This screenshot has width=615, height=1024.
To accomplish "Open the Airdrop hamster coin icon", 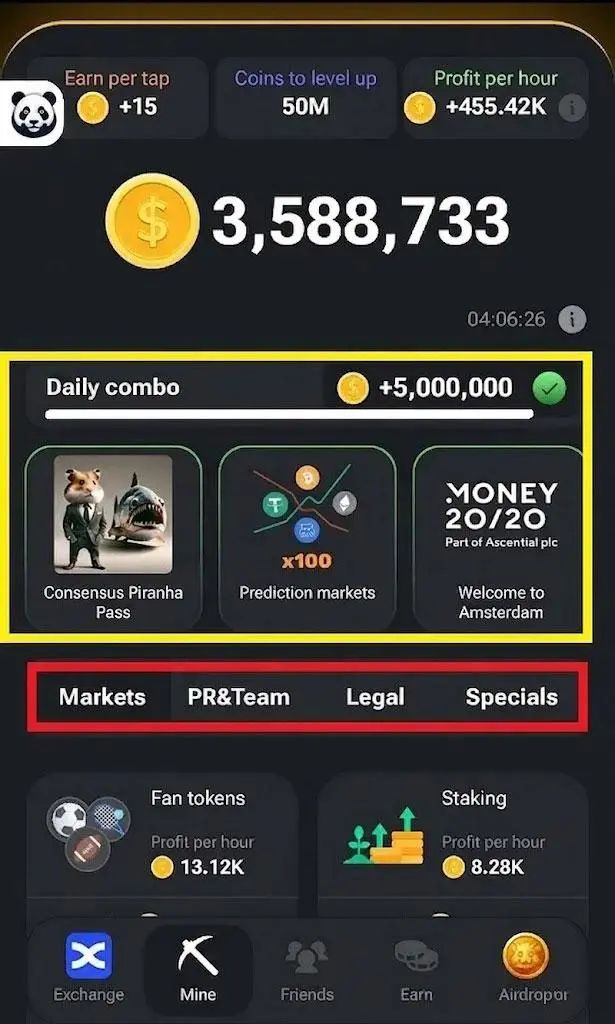I will click(526, 955).
